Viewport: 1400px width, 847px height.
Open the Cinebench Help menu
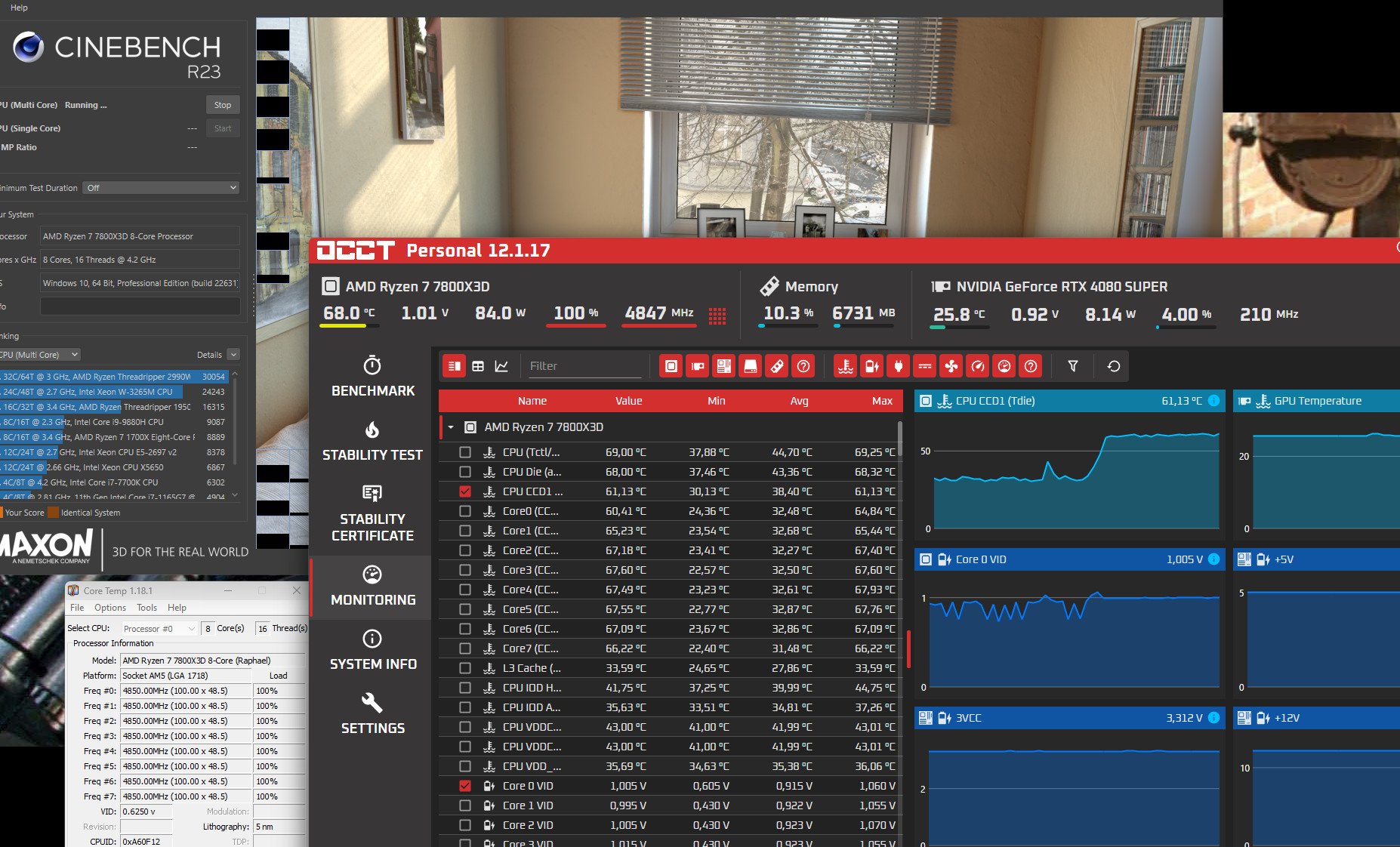tap(19, 8)
